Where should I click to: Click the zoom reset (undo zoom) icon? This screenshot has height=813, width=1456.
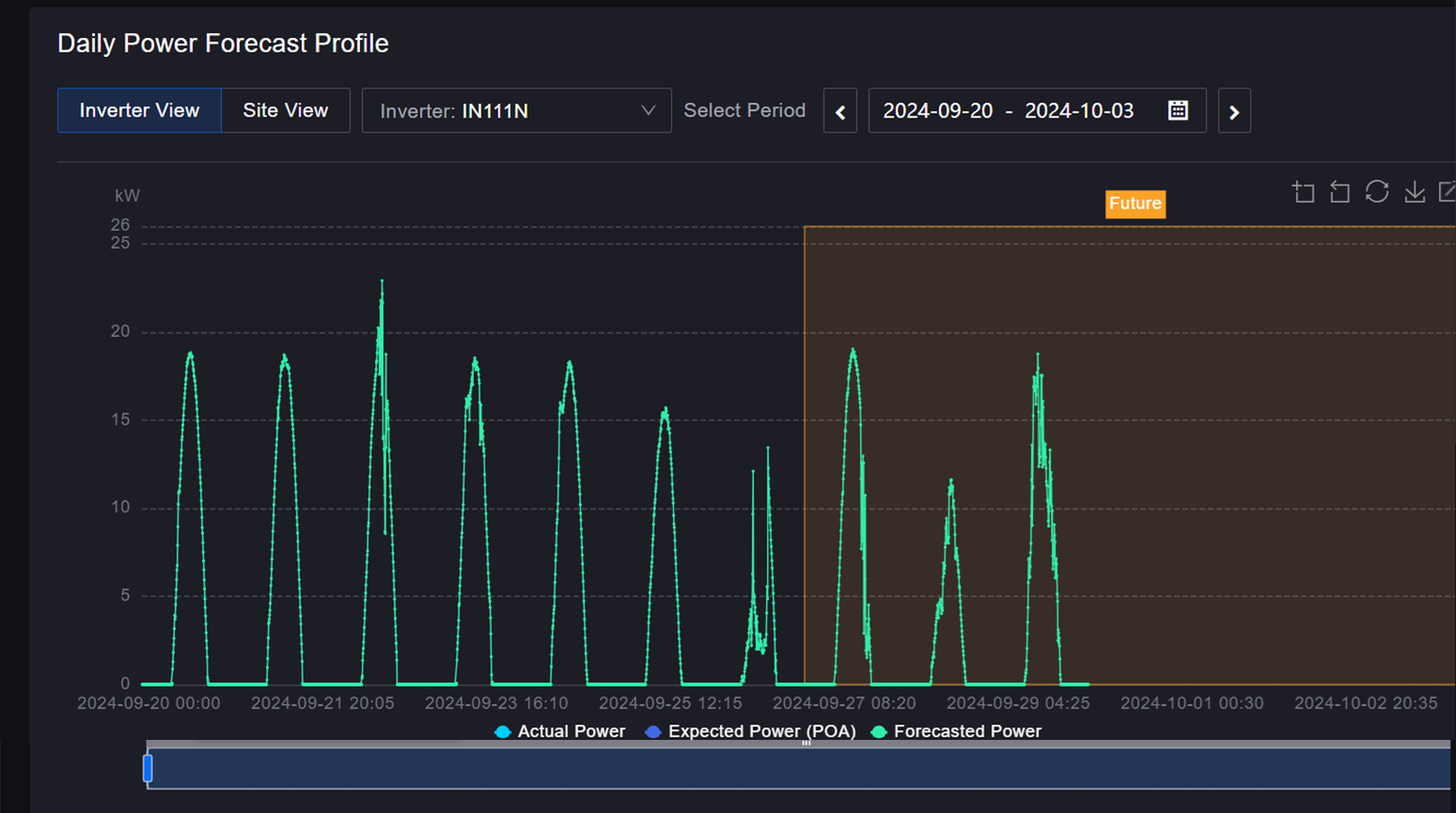click(x=1340, y=192)
